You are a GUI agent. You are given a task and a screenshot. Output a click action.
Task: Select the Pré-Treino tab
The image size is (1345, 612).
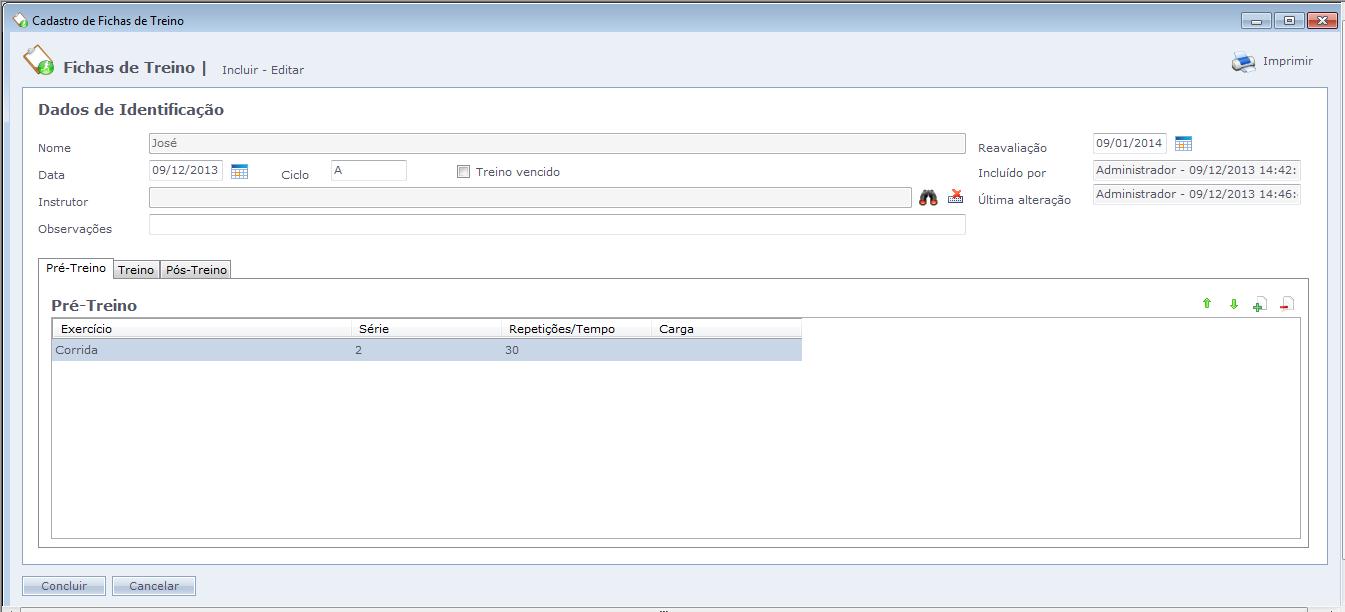(x=76, y=269)
